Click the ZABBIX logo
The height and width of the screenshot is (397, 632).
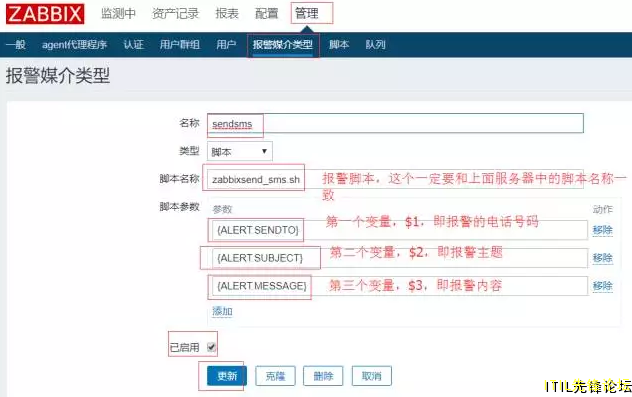point(45,14)
